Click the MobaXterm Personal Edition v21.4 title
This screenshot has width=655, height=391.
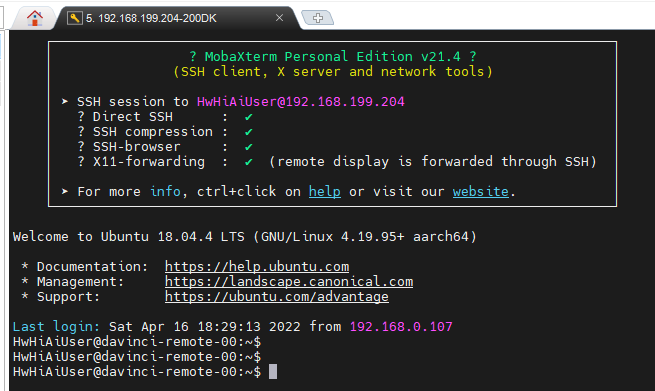333,56
